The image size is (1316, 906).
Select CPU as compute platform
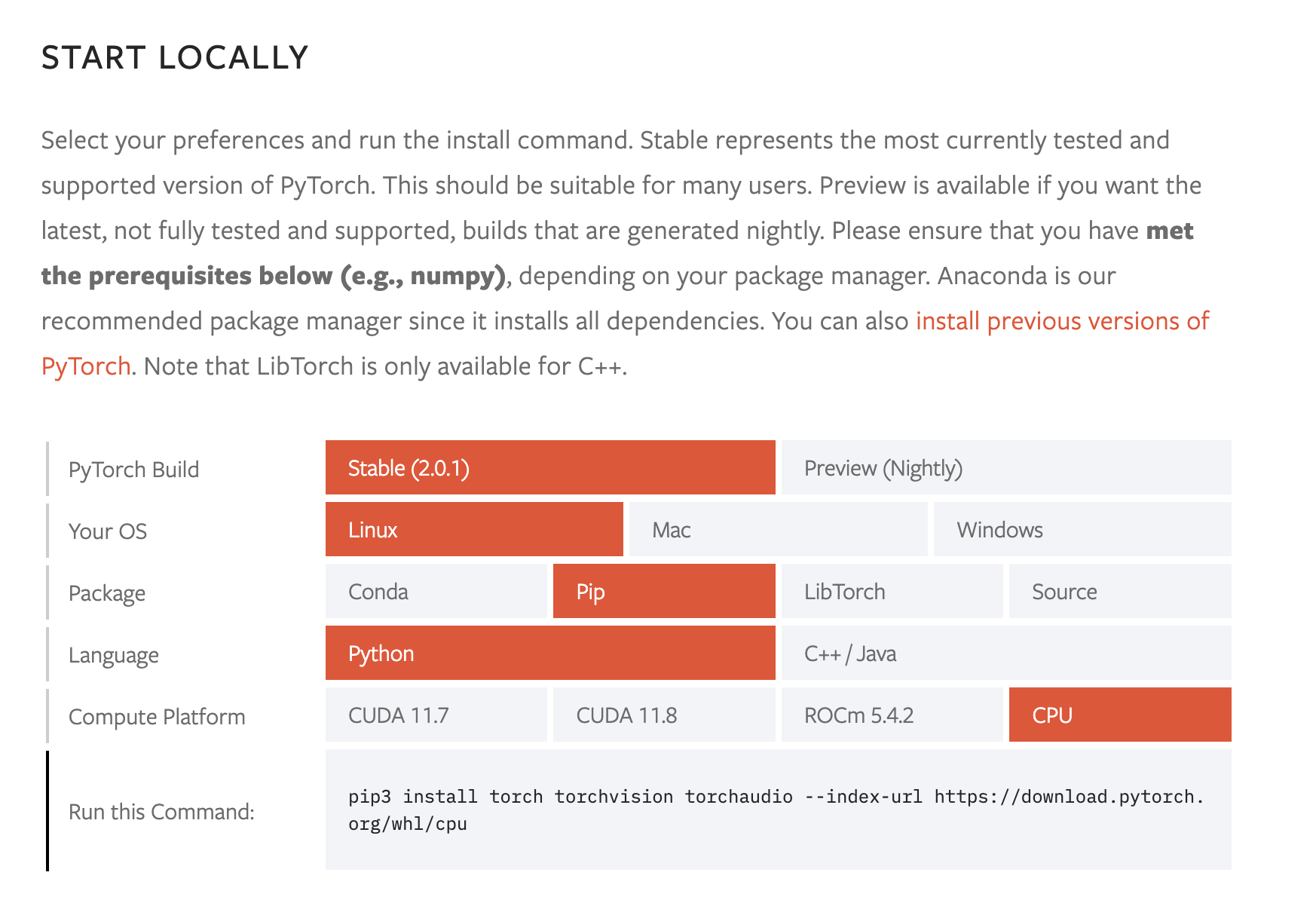point(1120,715)
